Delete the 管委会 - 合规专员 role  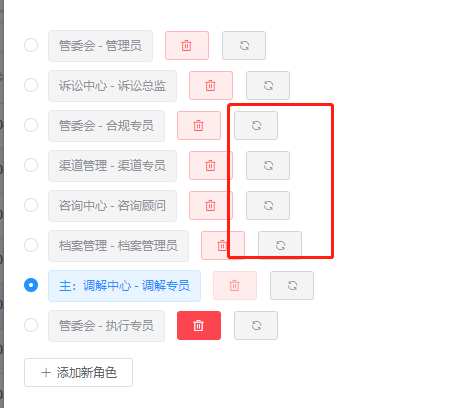(199, 126)
